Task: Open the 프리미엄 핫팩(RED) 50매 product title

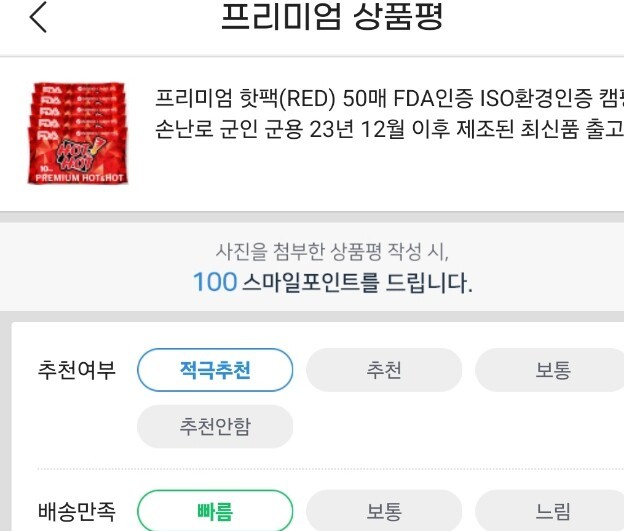Action: click(389, 98)
